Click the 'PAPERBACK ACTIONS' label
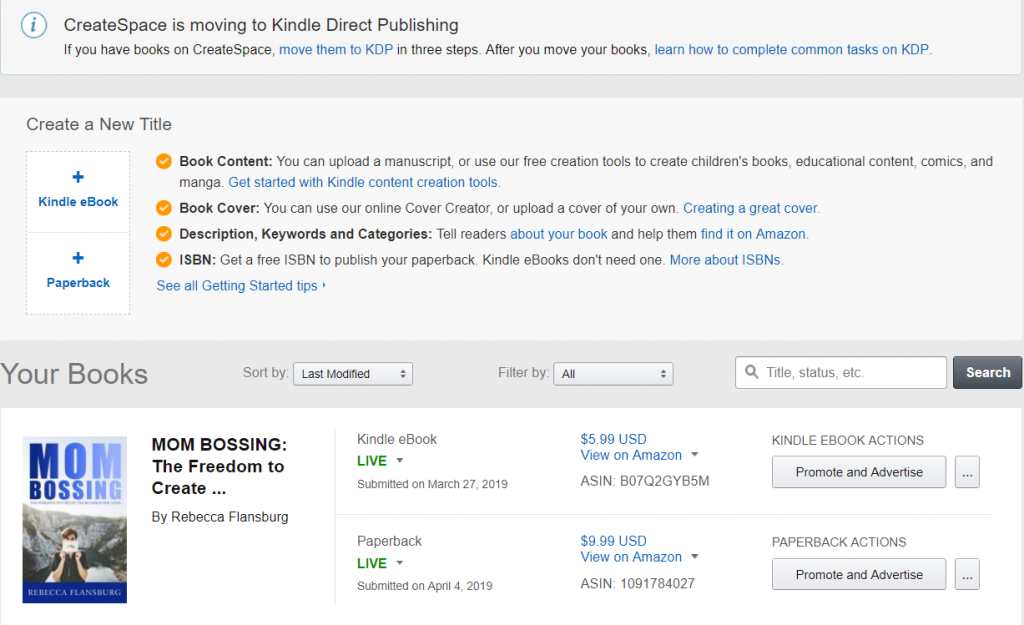The width and height of the screenshot is (1024, 625). pyautogui.click(x=839, y=542)
